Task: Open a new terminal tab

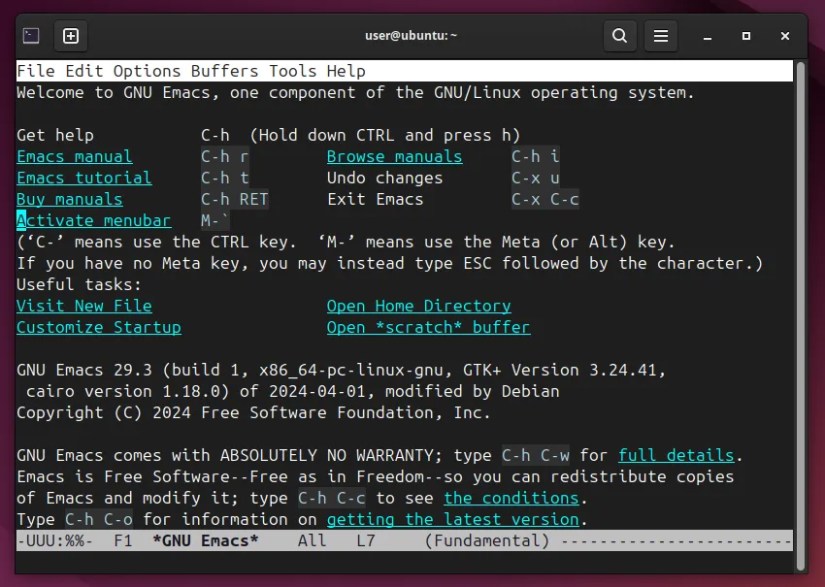Action: click(x=70, y=36)
